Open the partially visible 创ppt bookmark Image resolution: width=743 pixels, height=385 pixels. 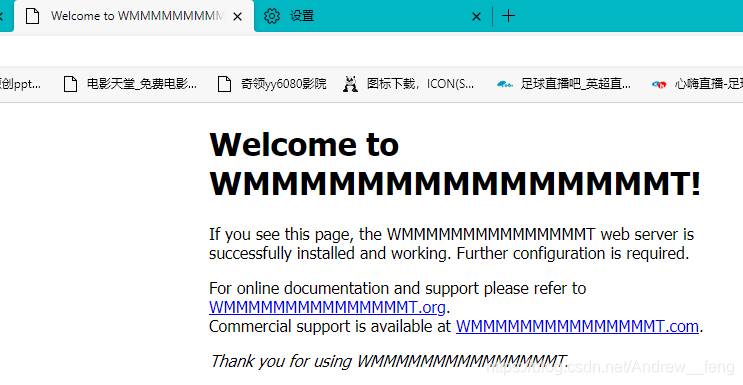tap(20, 84)
